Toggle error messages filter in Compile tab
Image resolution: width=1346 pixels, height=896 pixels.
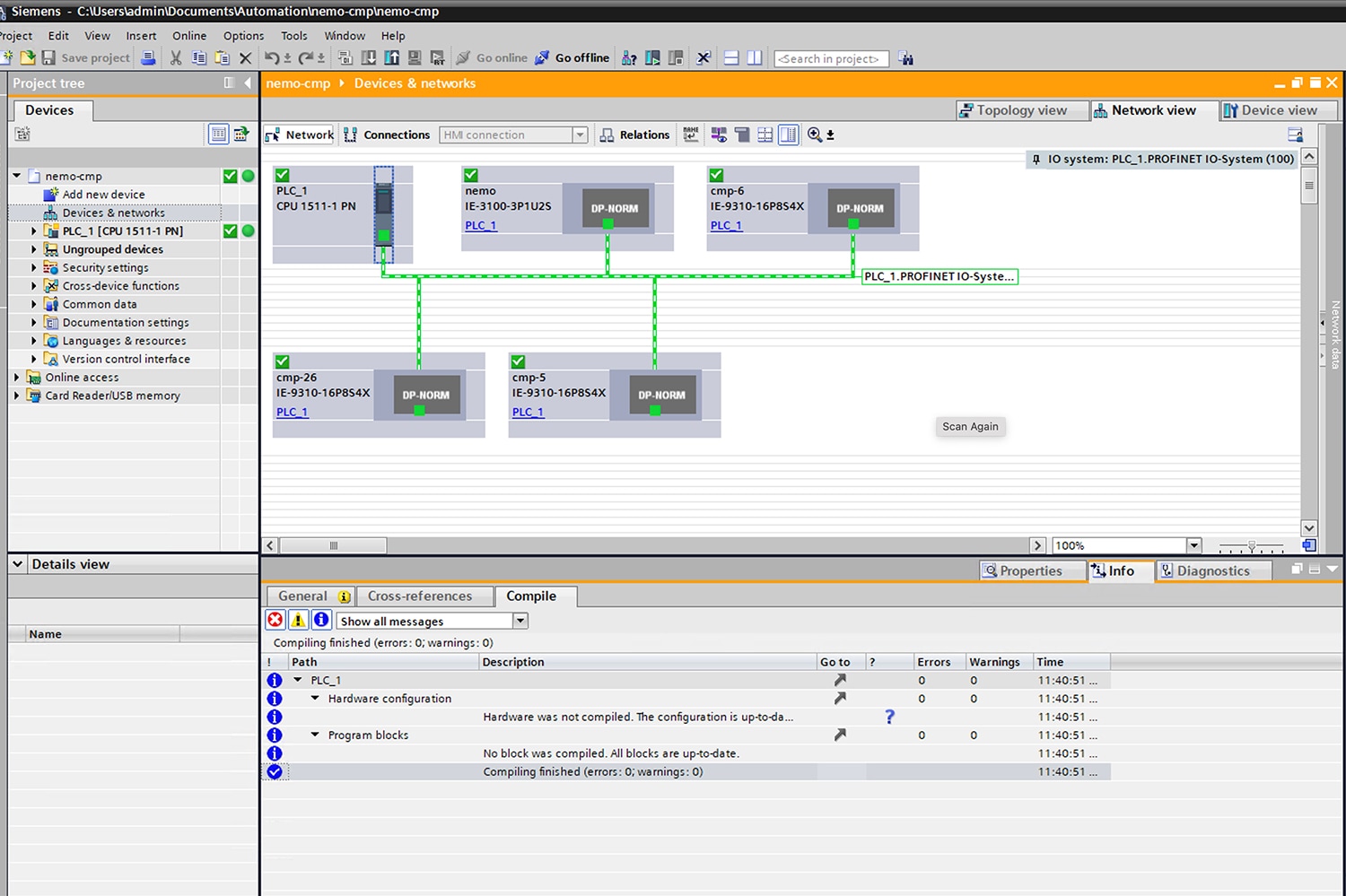click(275, 620)
